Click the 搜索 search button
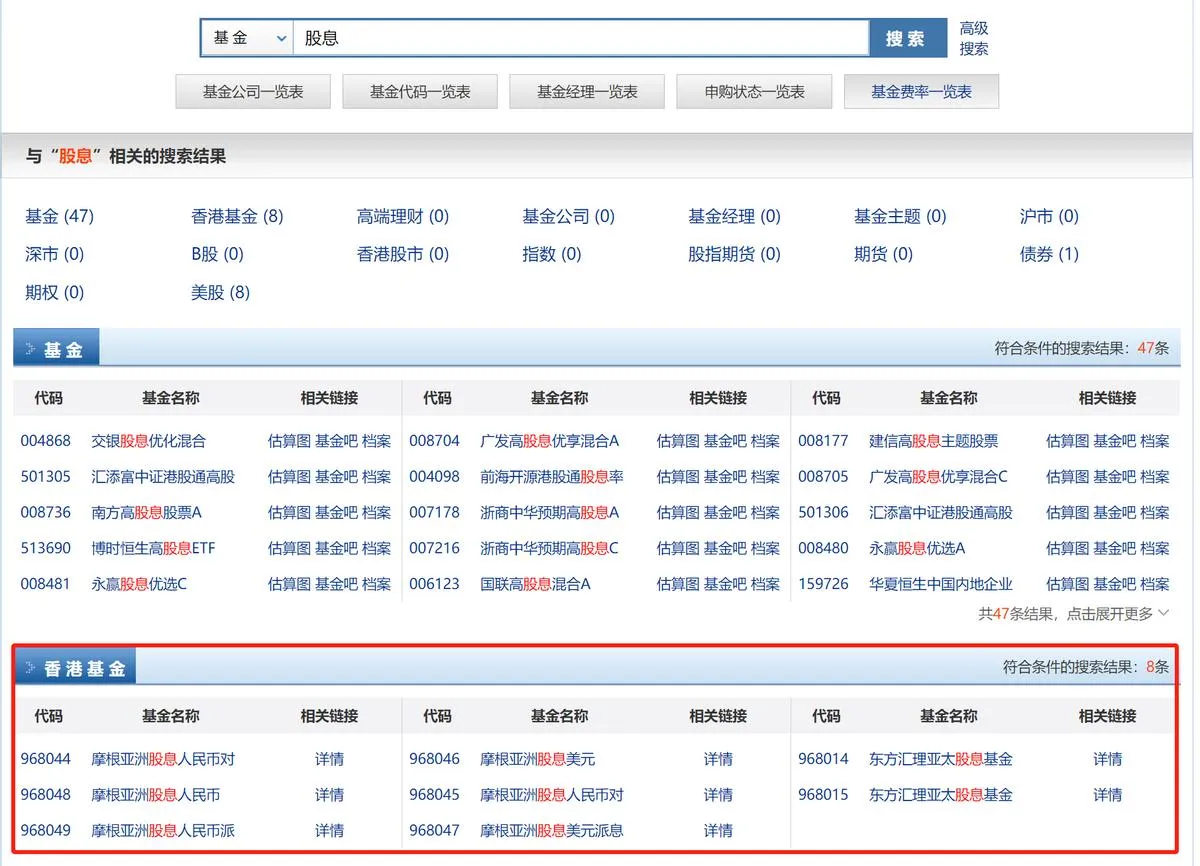 (x=907, y=36)
